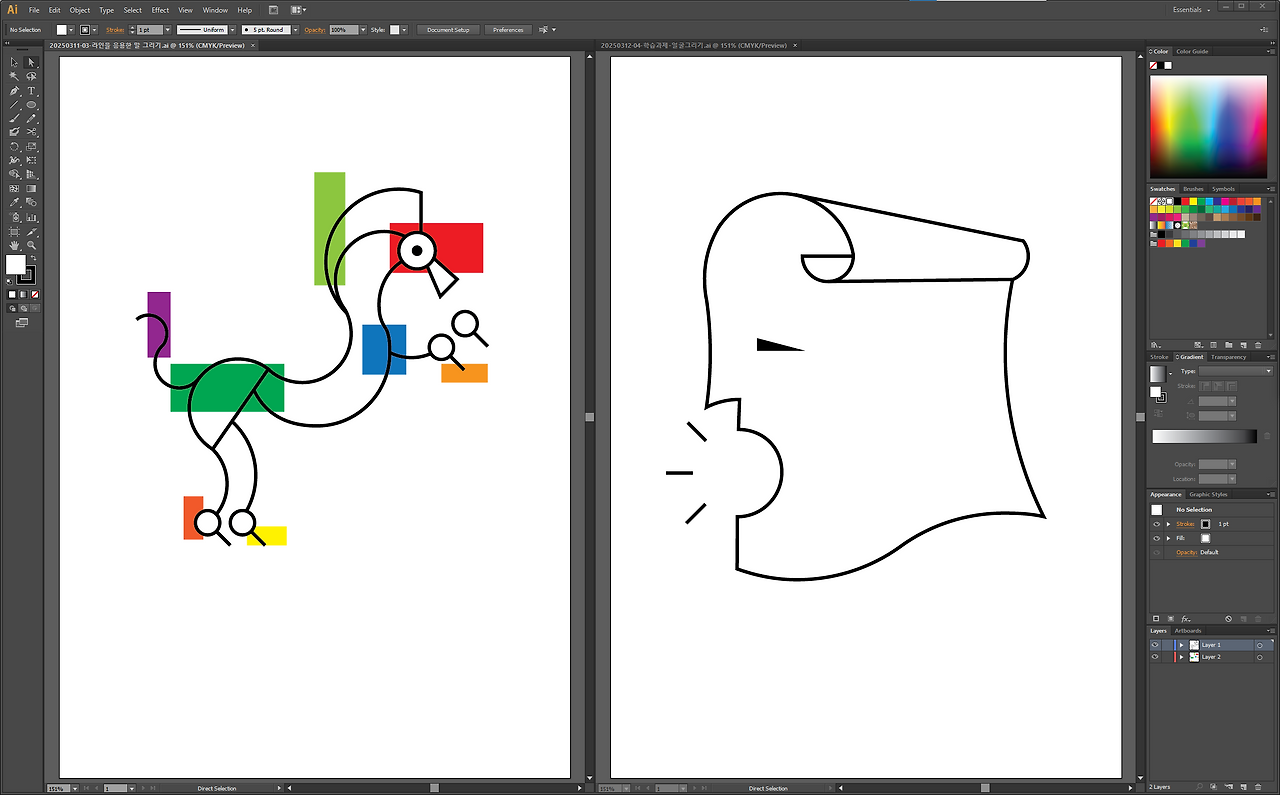Open the gradient Type dropdown
Image resolution: width=1280 pixels, height=795 pixels.
(1267, 371)
